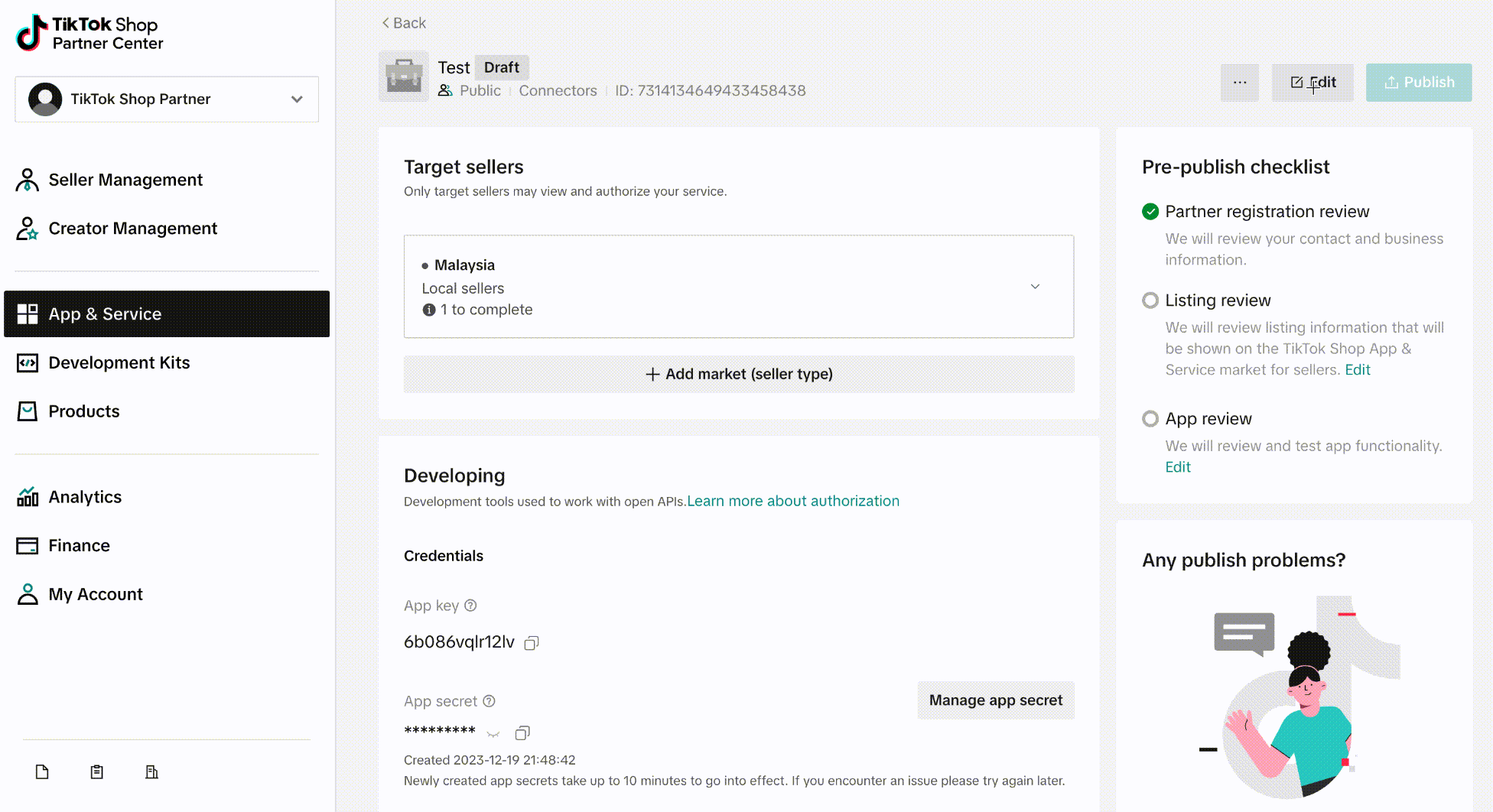Screen dimensions: 1493x812
Task: Open the TikTok Shop Partner account dropdown
Action: coord(167,99)
